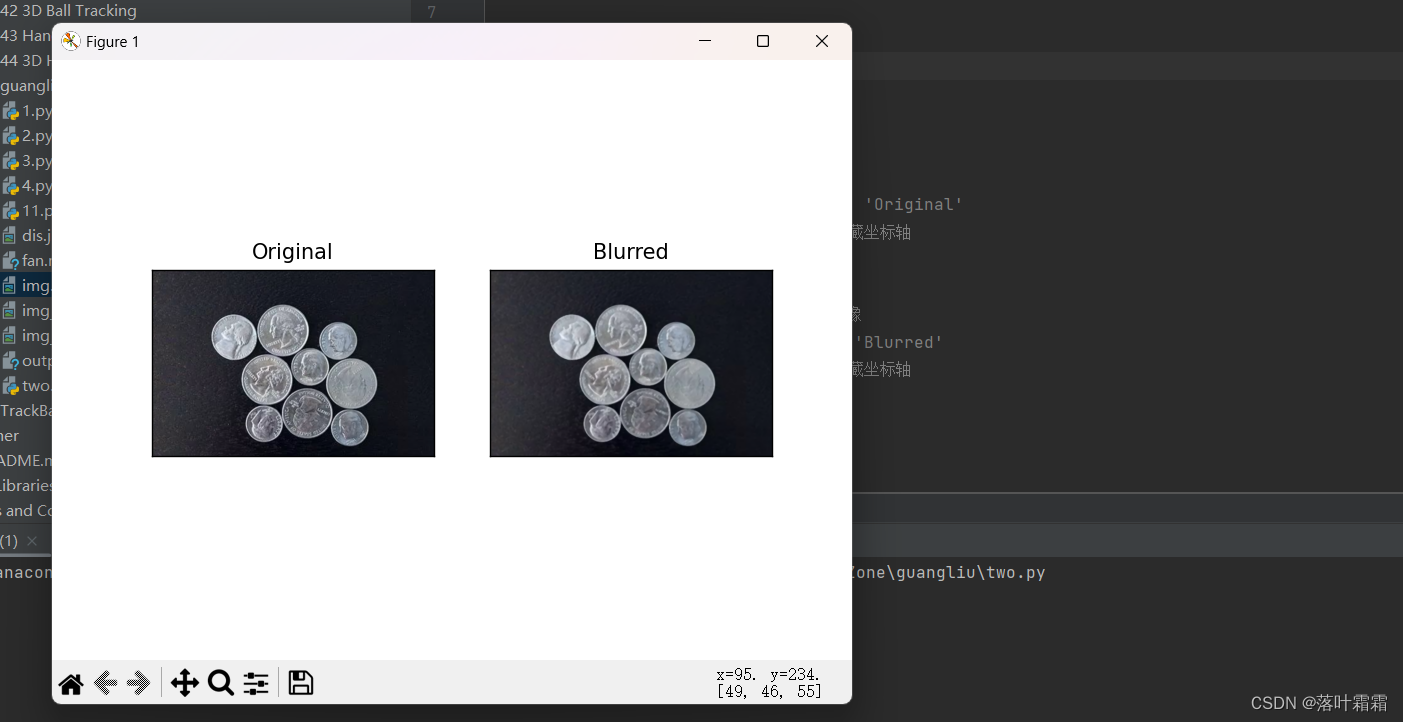Click the 'Original' subplot title

pyautogui.click(x=292, y=251)
